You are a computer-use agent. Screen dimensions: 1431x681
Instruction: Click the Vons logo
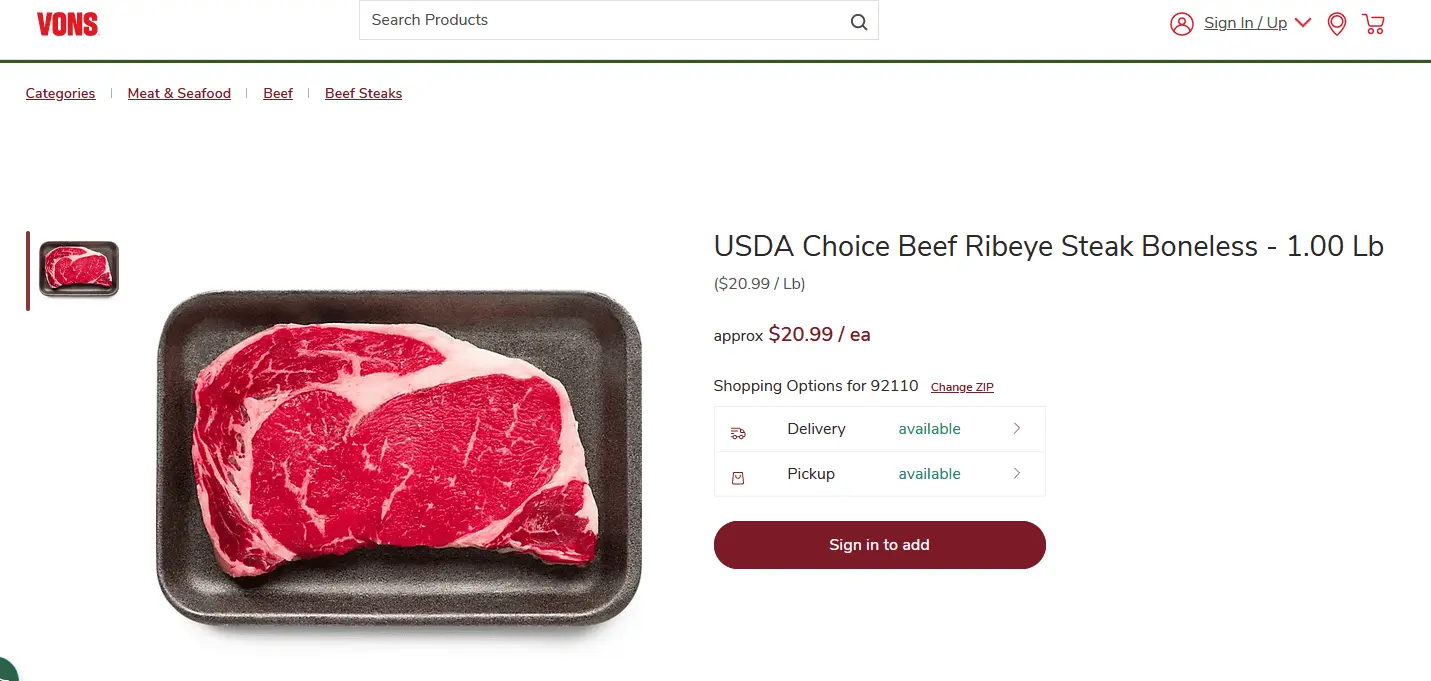click(x=67, y=24)
